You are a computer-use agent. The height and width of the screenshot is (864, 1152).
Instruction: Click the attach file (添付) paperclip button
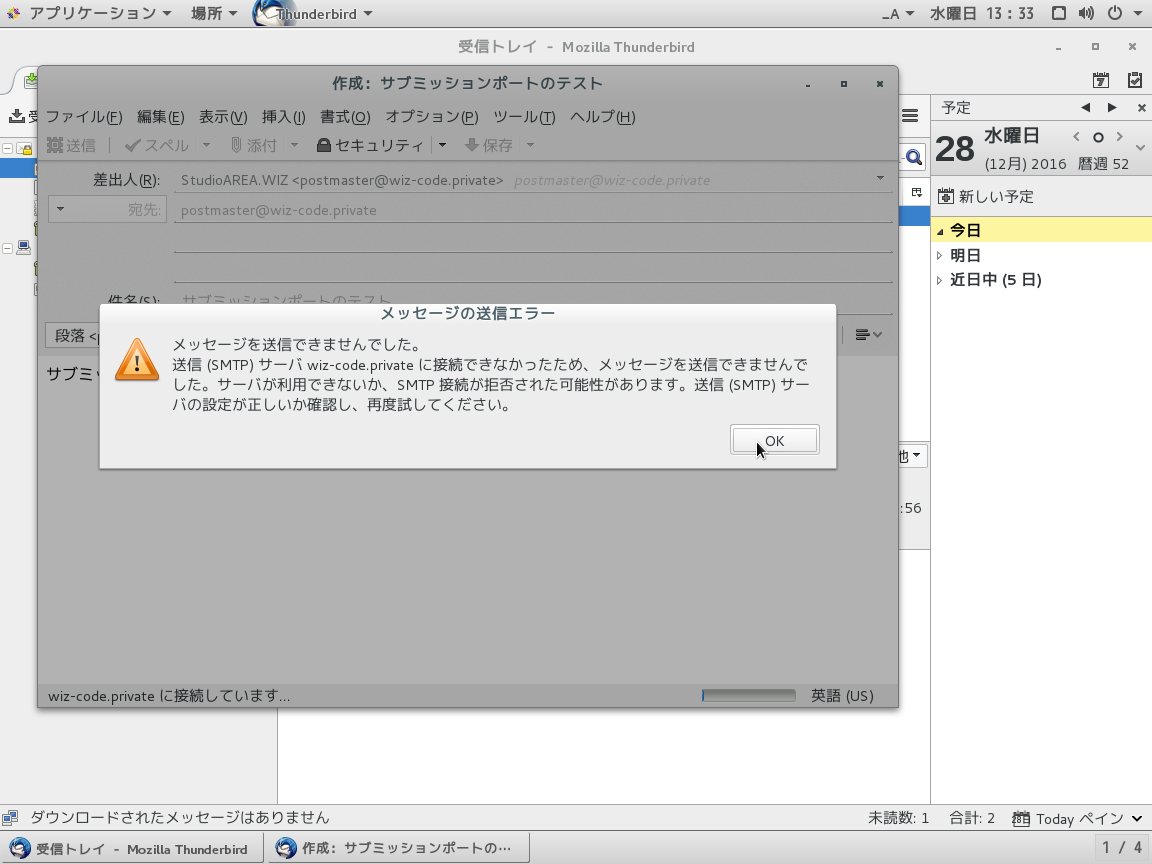(x=253, y=145)
